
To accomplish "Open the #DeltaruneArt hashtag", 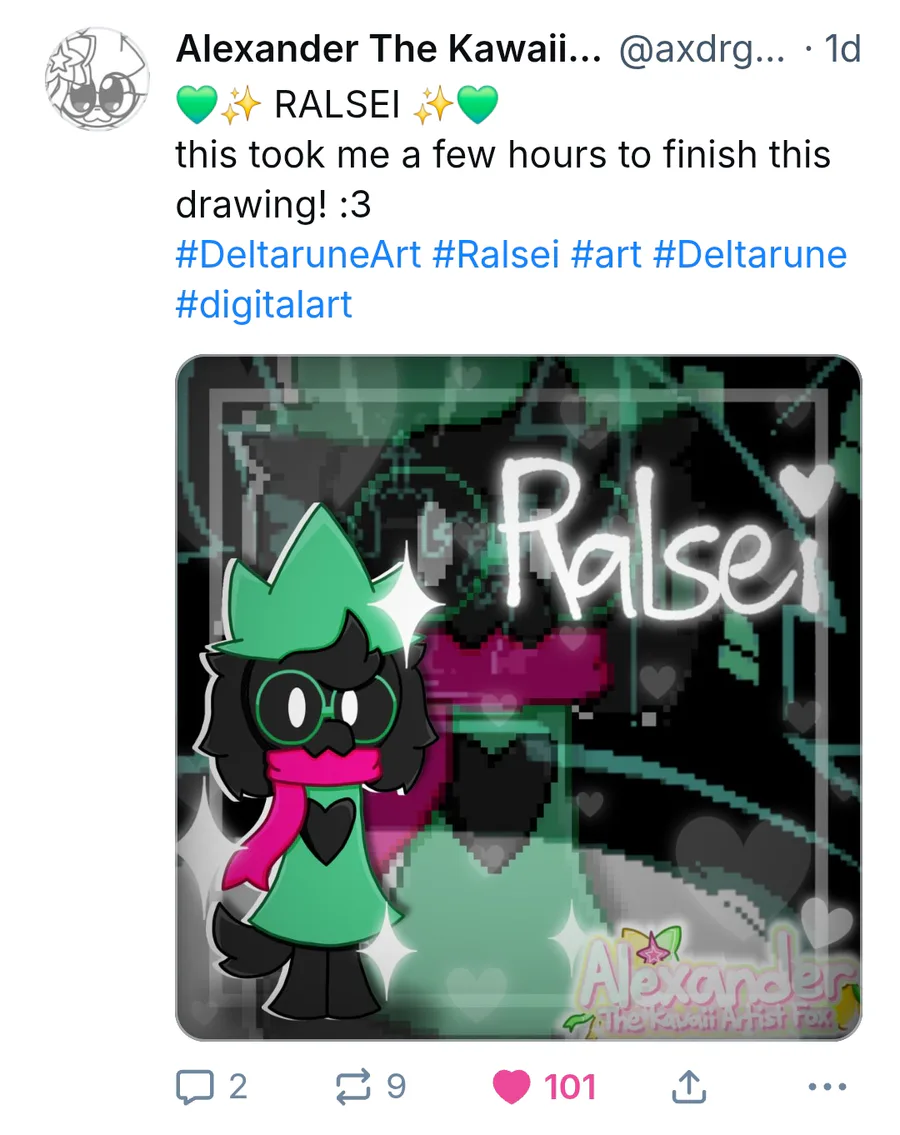I will (x=298, y=255).
